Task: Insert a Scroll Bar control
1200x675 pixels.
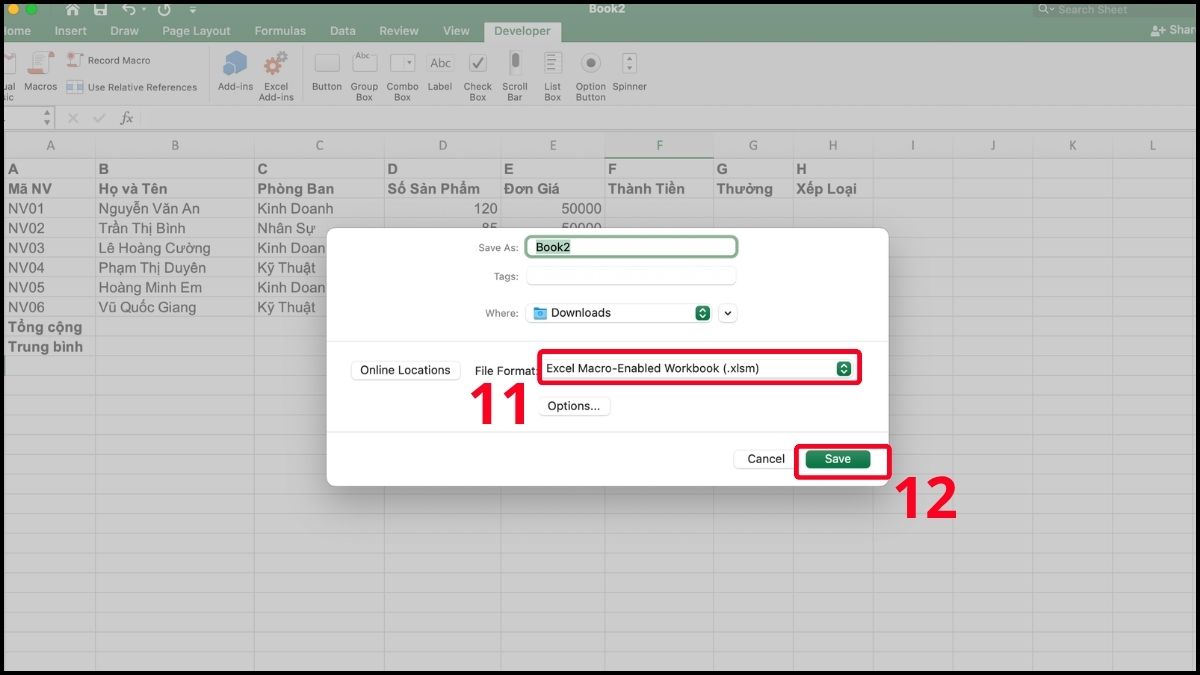Action: [515, 77]
